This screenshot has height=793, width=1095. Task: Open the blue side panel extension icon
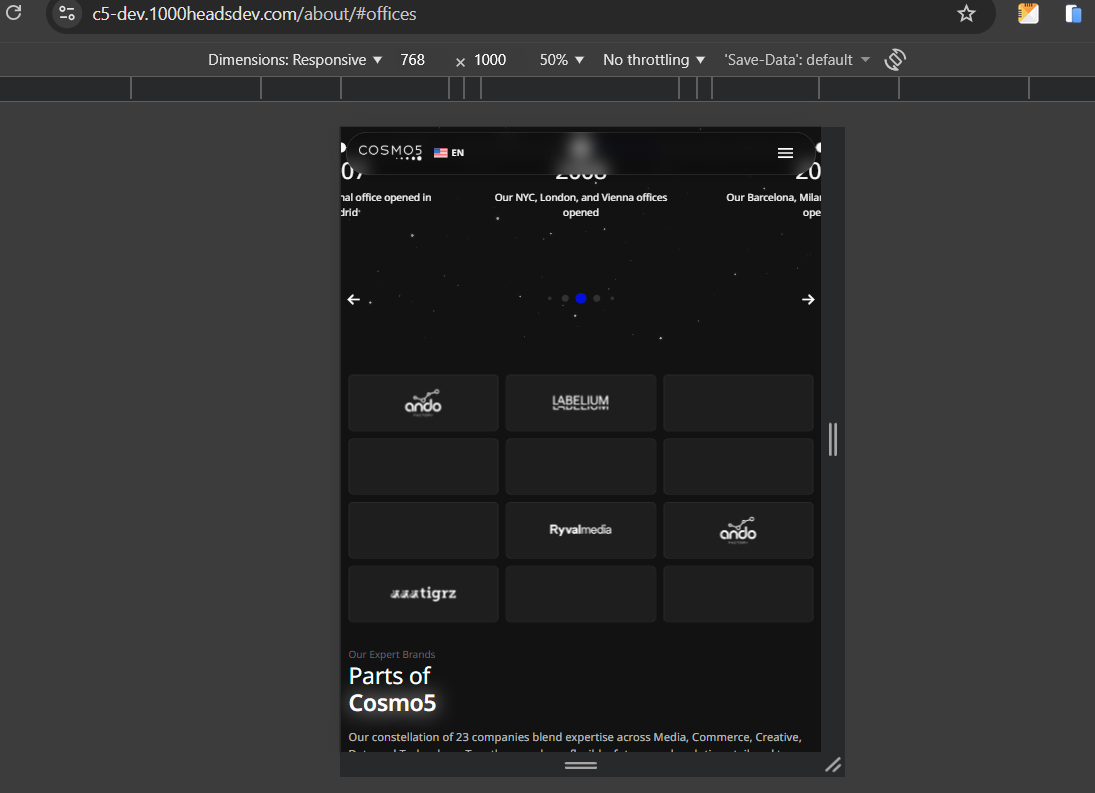pyautogui.click(x=1073, y=13)
